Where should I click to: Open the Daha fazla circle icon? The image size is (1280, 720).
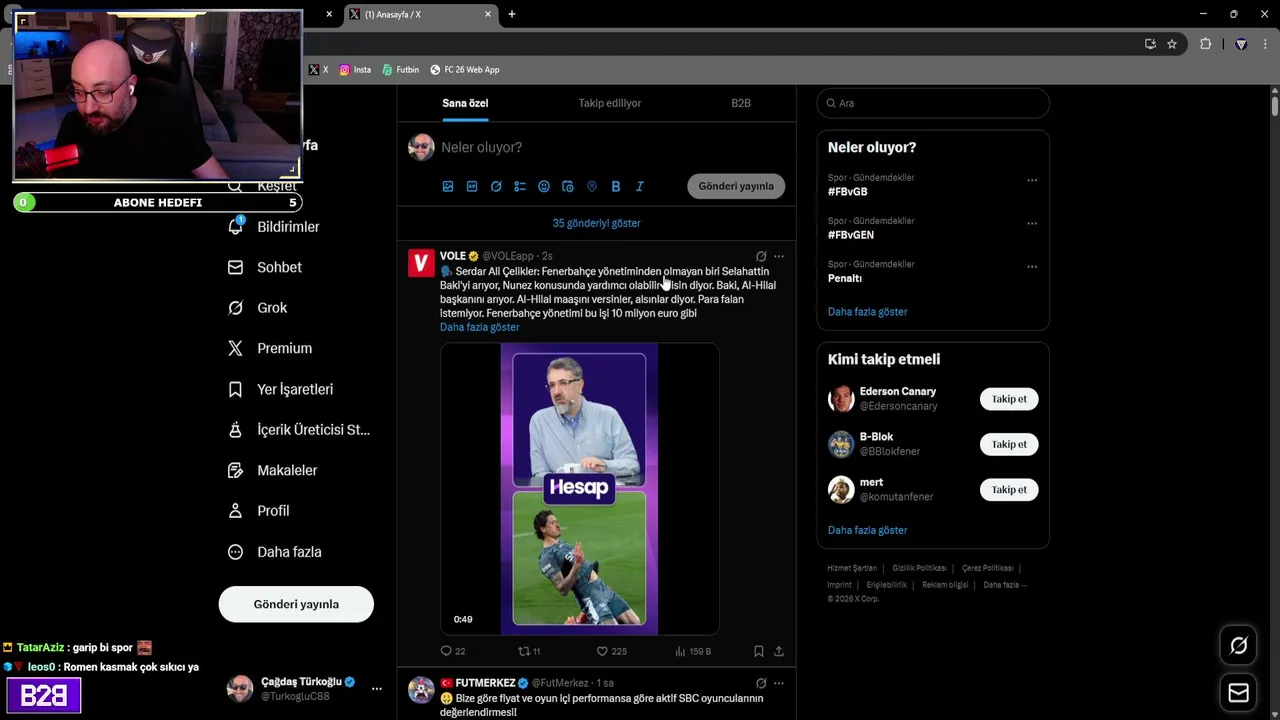pos(235,552)
